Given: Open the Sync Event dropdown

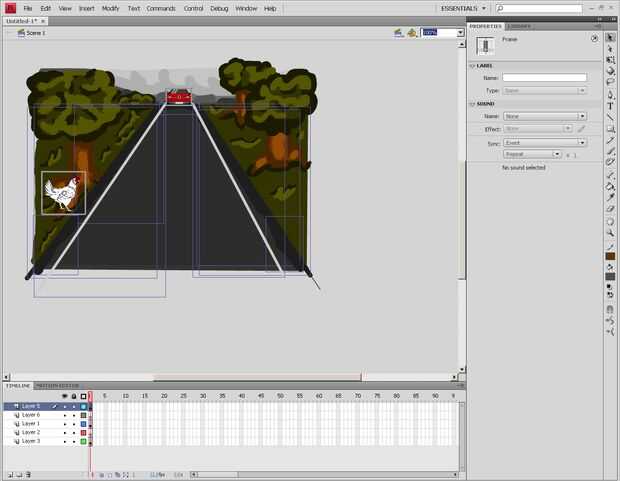Looking at the screenshot, I should pos(544,142).
